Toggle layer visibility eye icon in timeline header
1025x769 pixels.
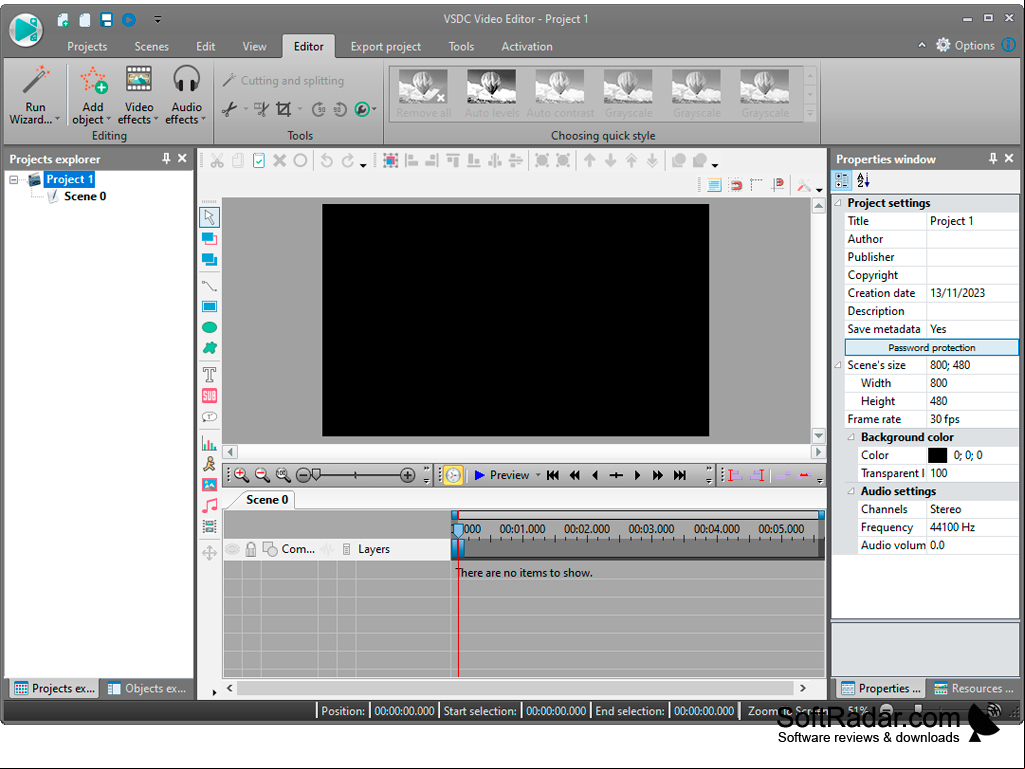coord(232,549)
